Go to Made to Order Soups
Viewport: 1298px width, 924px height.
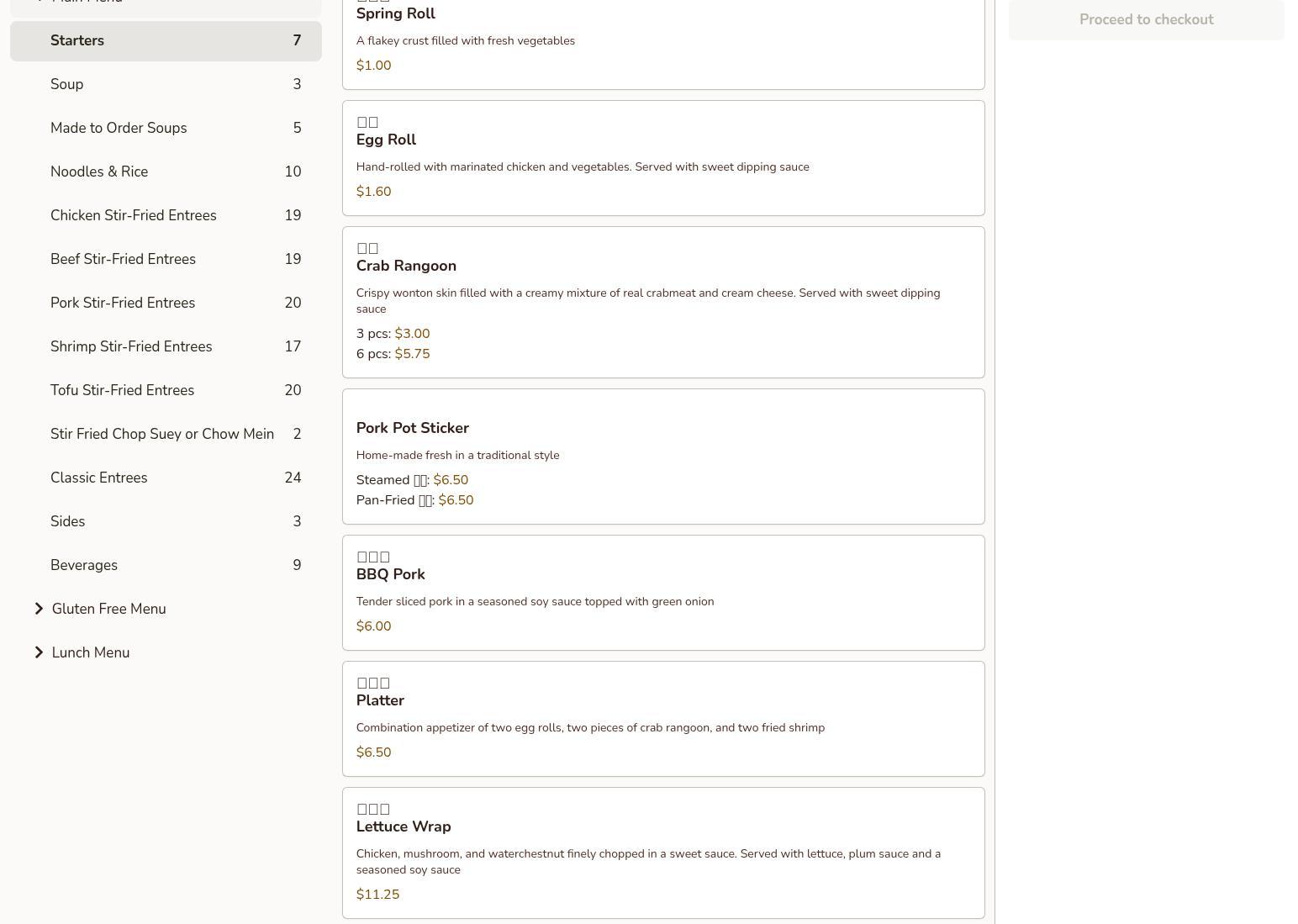(x=166, y=128)
